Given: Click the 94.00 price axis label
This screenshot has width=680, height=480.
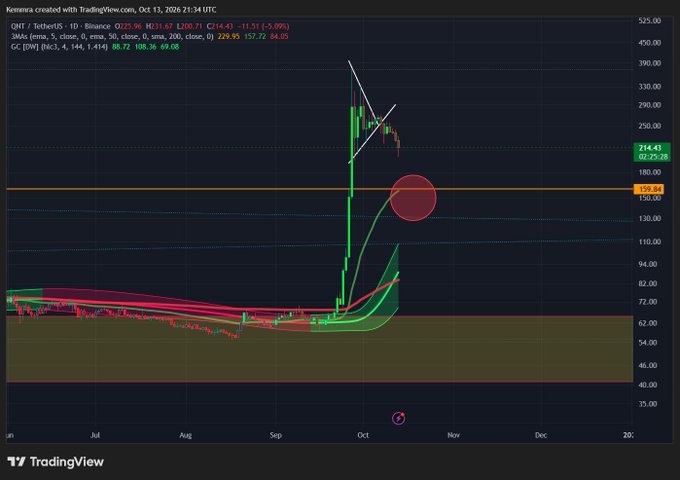Looking at the screenshot, I should [648, 264].
